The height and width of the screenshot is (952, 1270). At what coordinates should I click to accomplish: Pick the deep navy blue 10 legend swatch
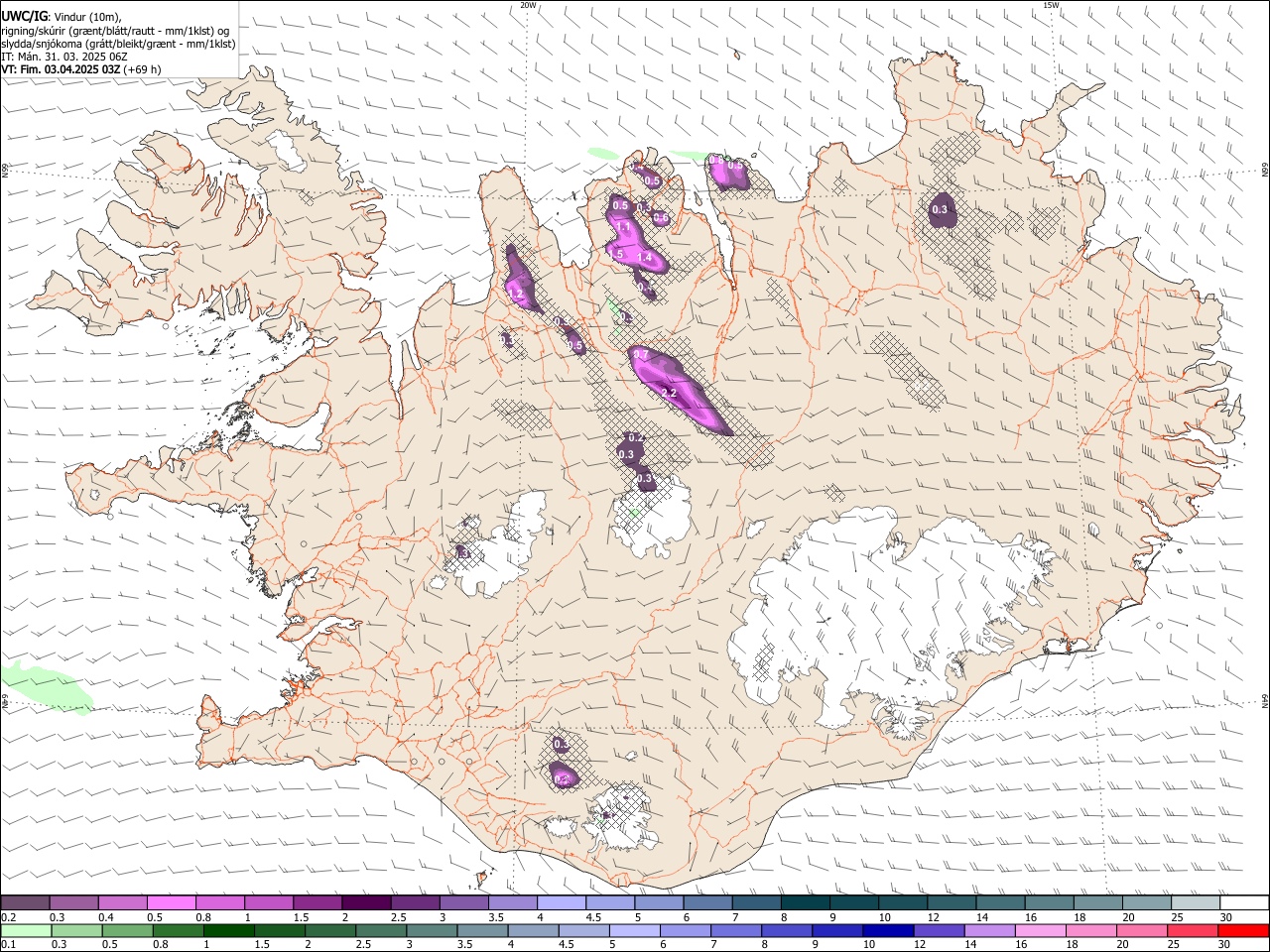point(888,930)
